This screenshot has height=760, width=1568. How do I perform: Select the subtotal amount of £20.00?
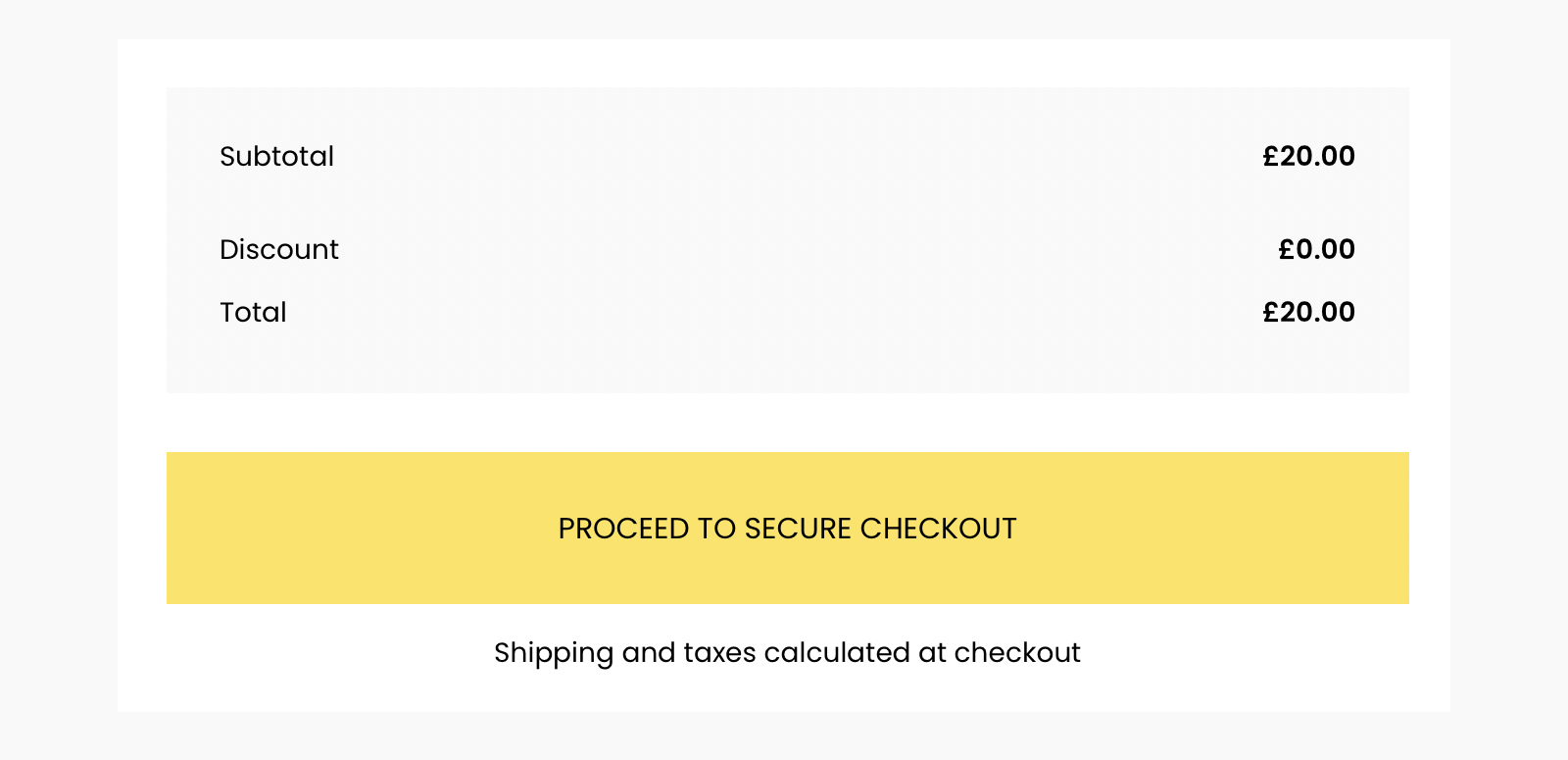point(1308,156)
